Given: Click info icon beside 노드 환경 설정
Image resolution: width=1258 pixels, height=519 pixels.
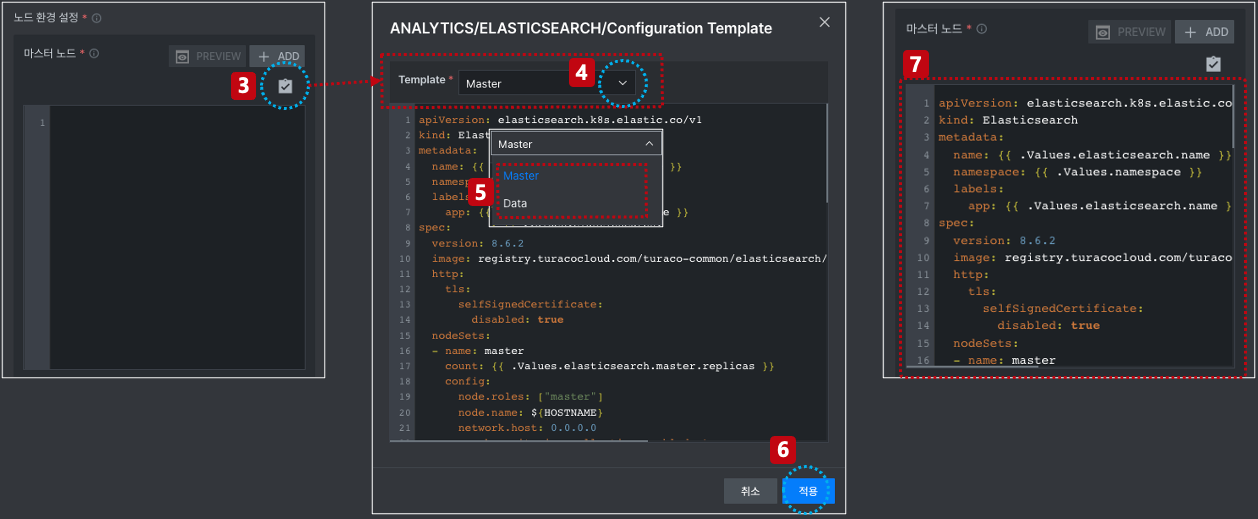Looking at the screenshot, I should 97,18.
